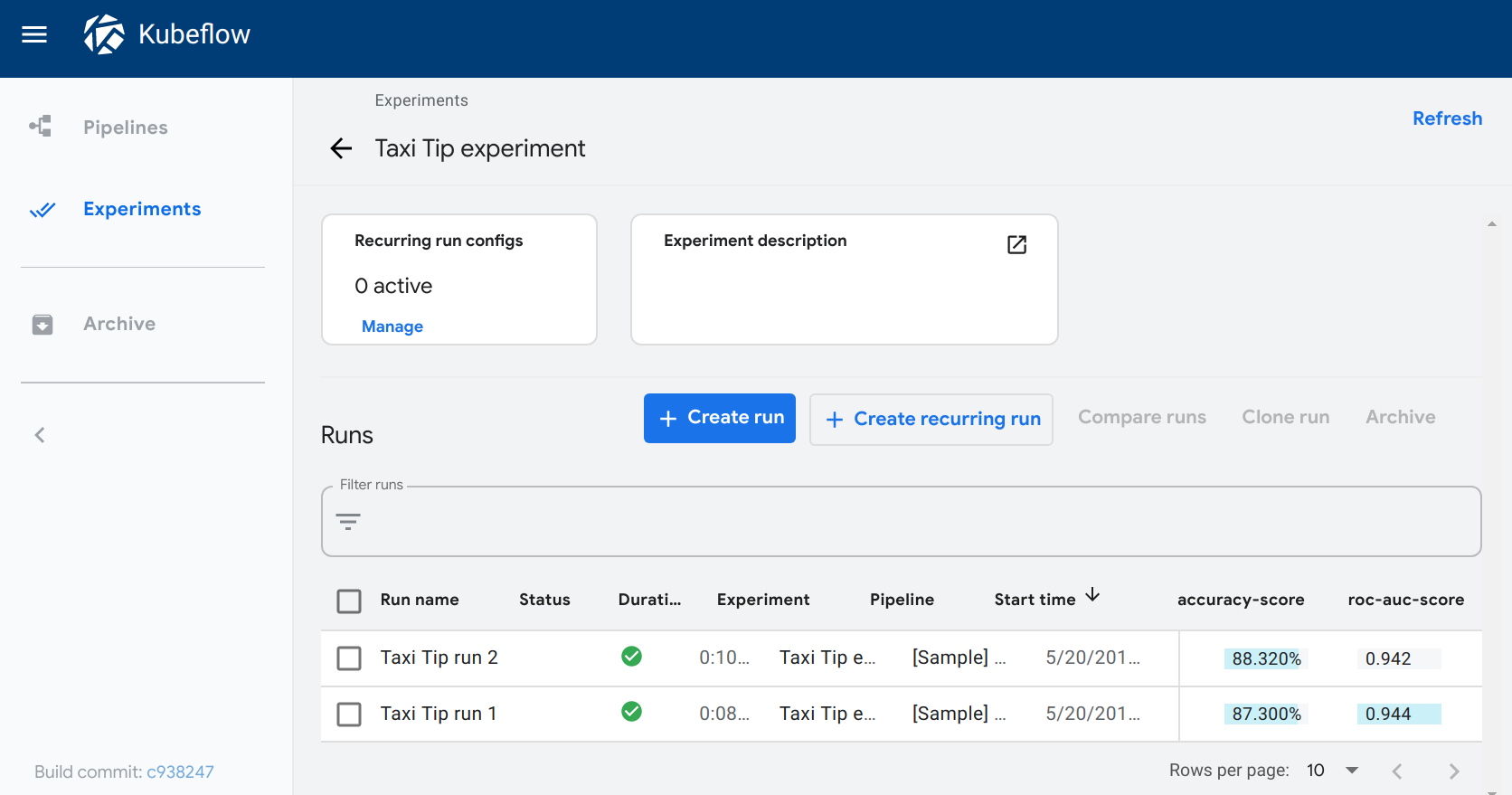The height and width of the screenshot is (795, 1512).
Task: Click the Archive button in the runs toolbar
Action: 1401,417
